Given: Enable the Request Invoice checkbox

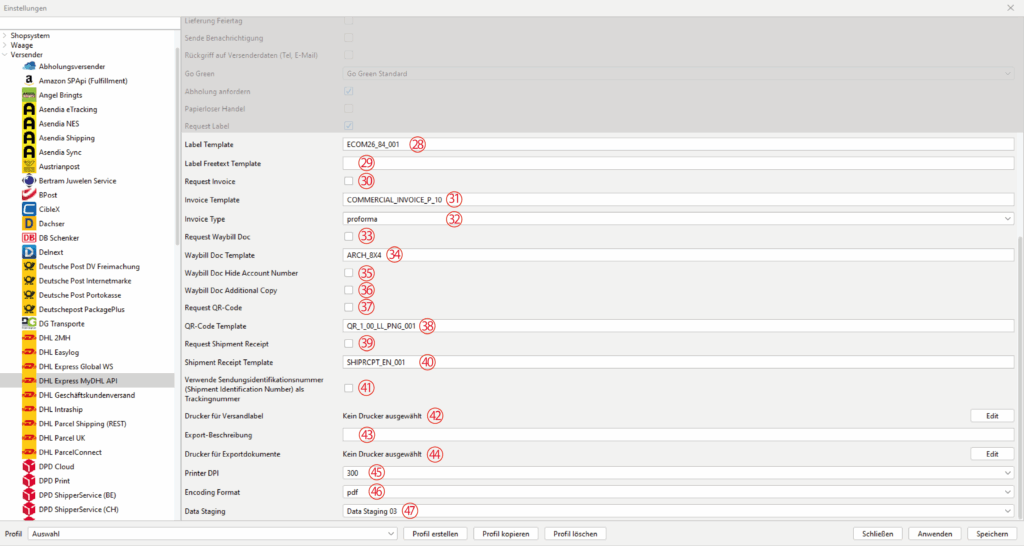Looking at the screenshot, I should (x=349, y=182).
